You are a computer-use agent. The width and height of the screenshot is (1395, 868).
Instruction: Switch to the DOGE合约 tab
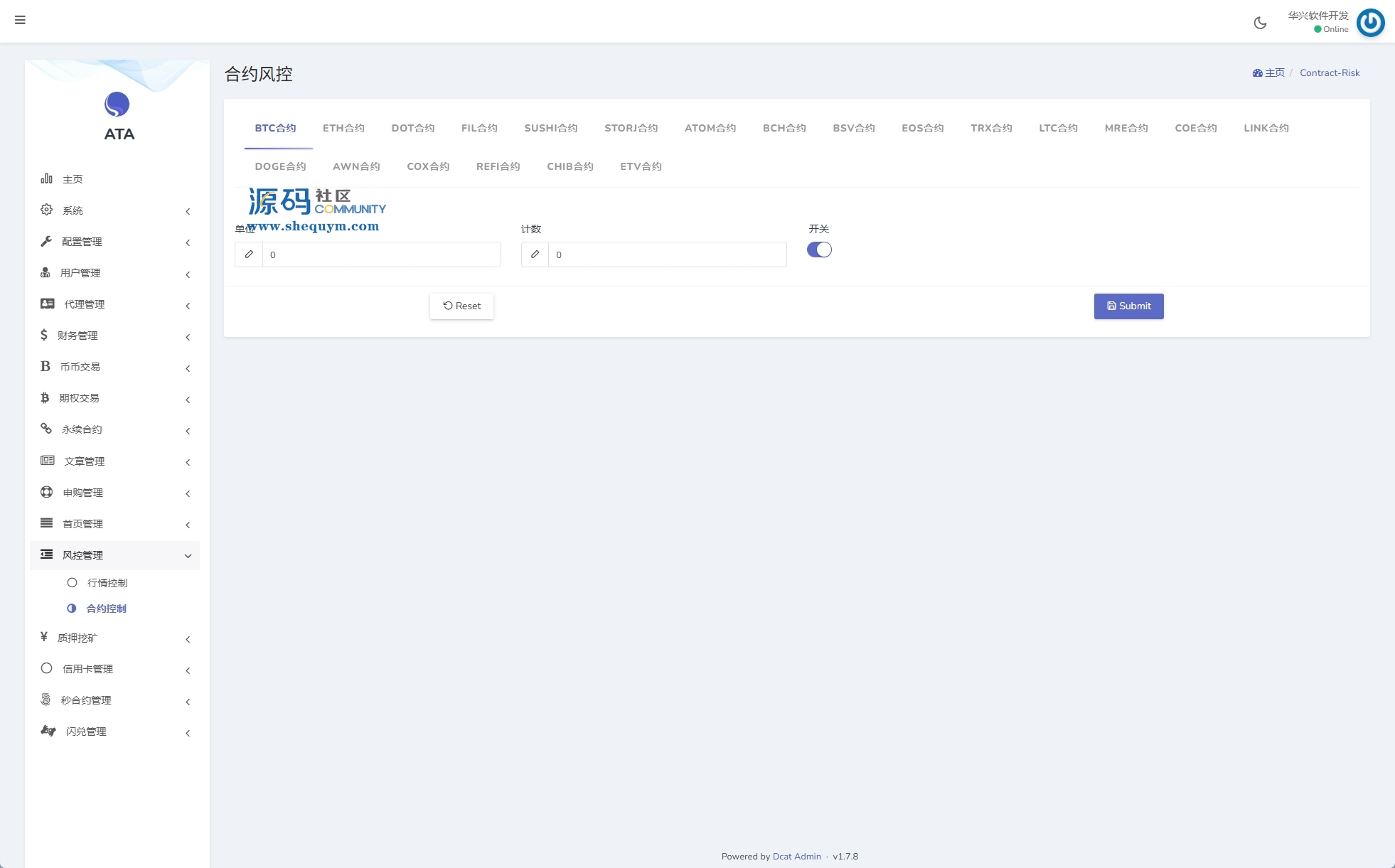click(x=280, y=166)
